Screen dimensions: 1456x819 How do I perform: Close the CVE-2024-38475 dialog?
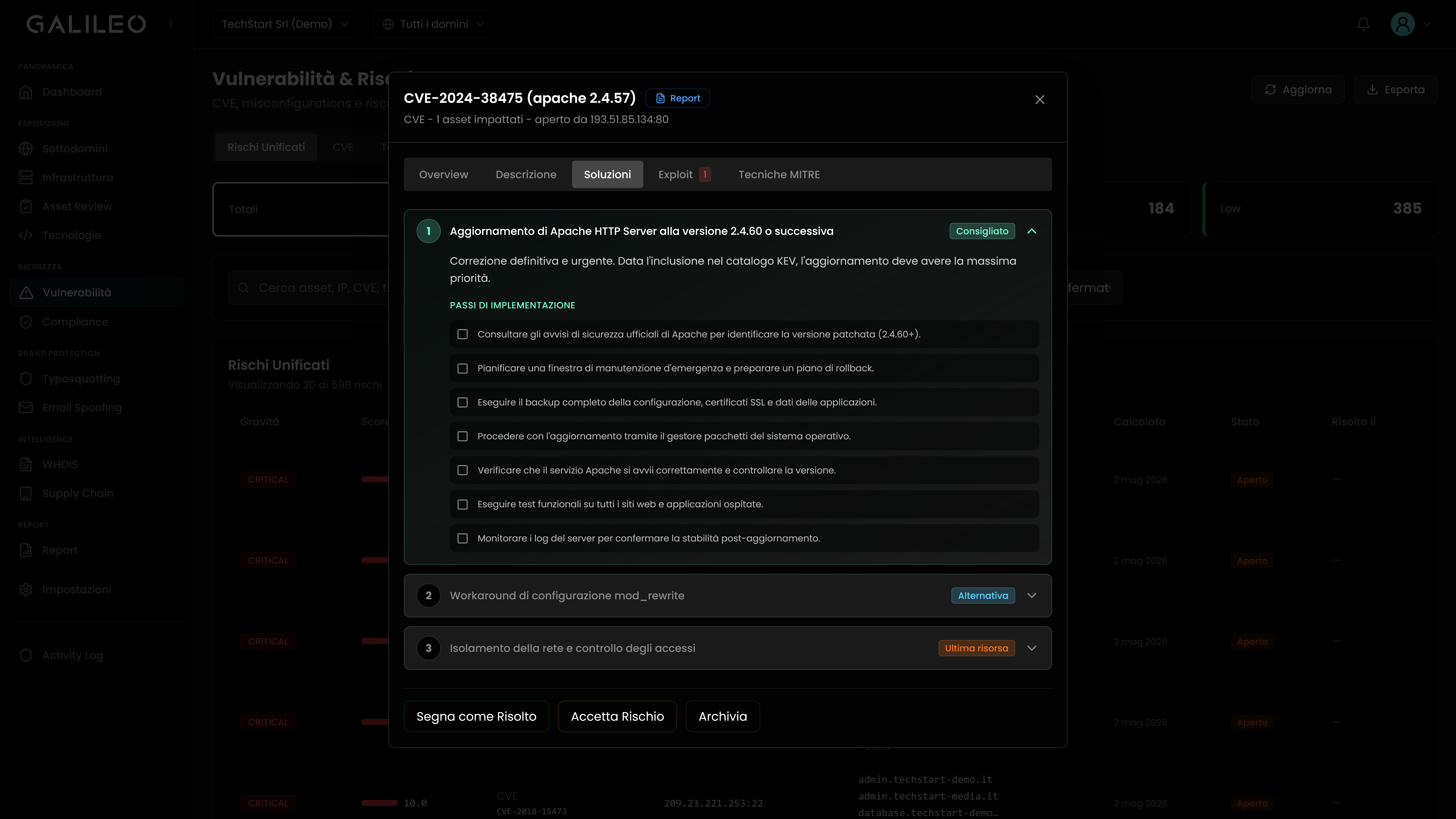click(x=1039, y=100)
